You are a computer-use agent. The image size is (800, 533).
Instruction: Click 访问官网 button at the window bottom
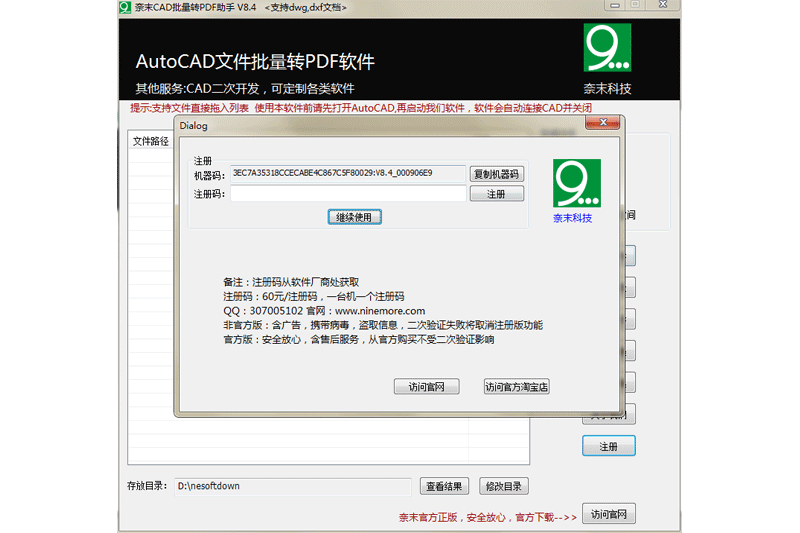click(609, 514)
